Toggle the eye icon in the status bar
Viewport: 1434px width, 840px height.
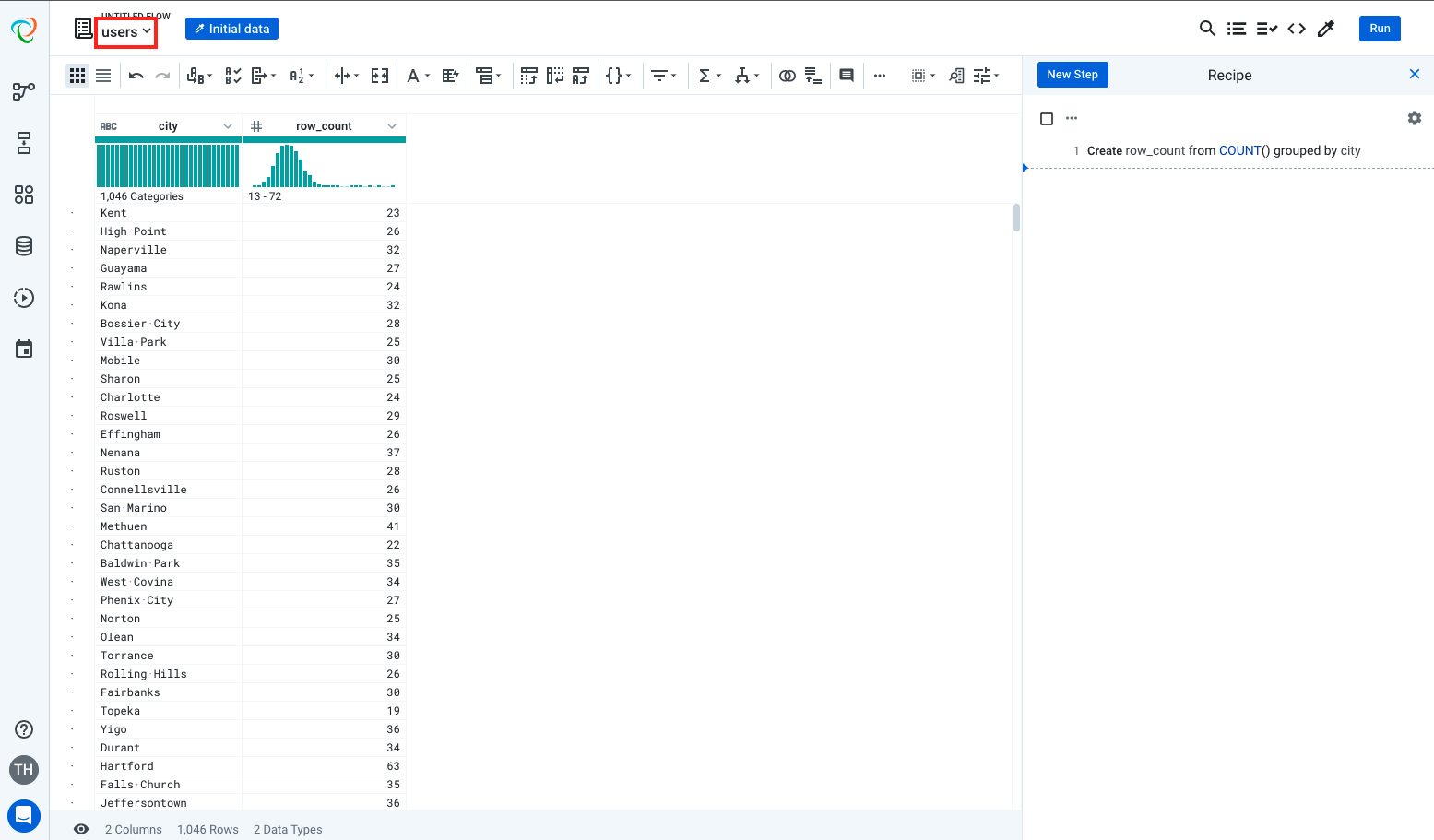[x=81, y=829]
